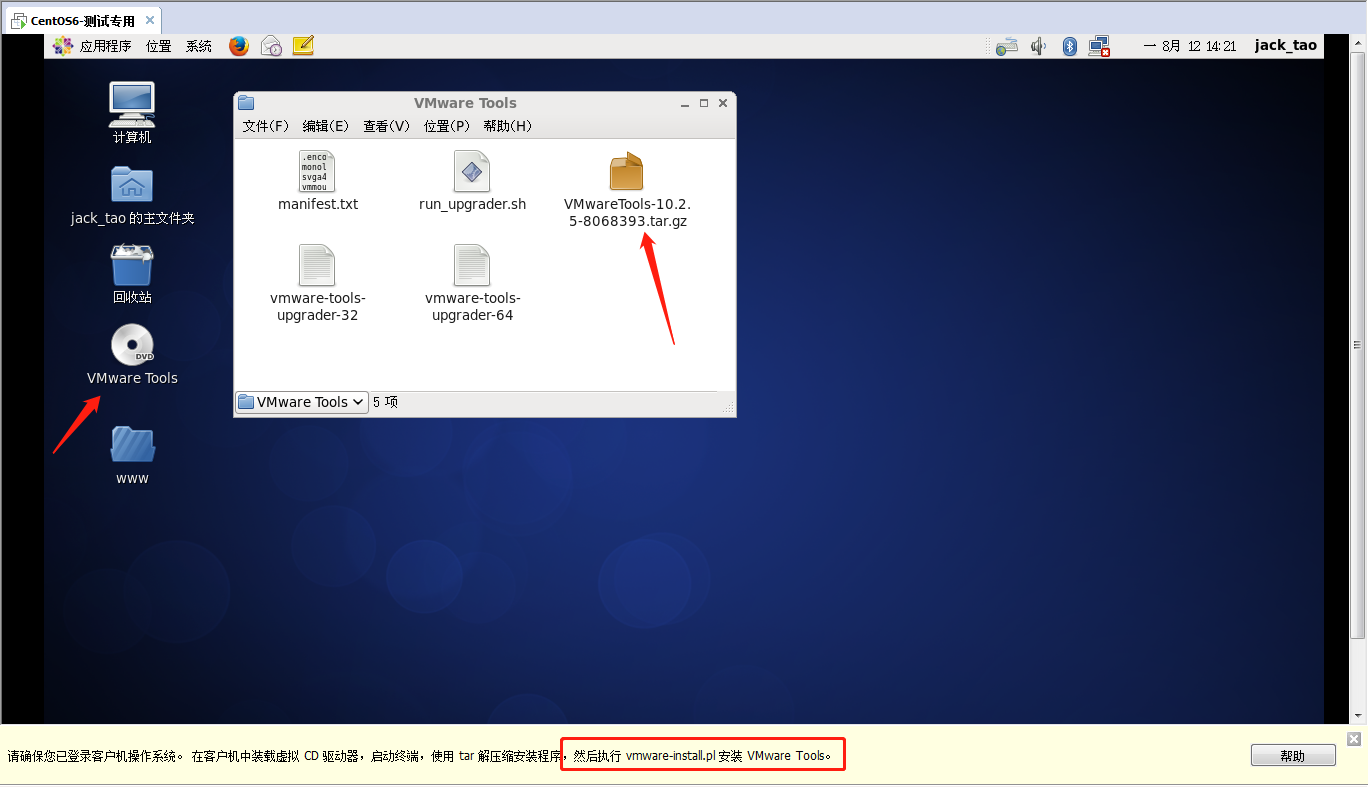
Task: Open the 帮助(H) menu
Action: (x=508, y=126)
